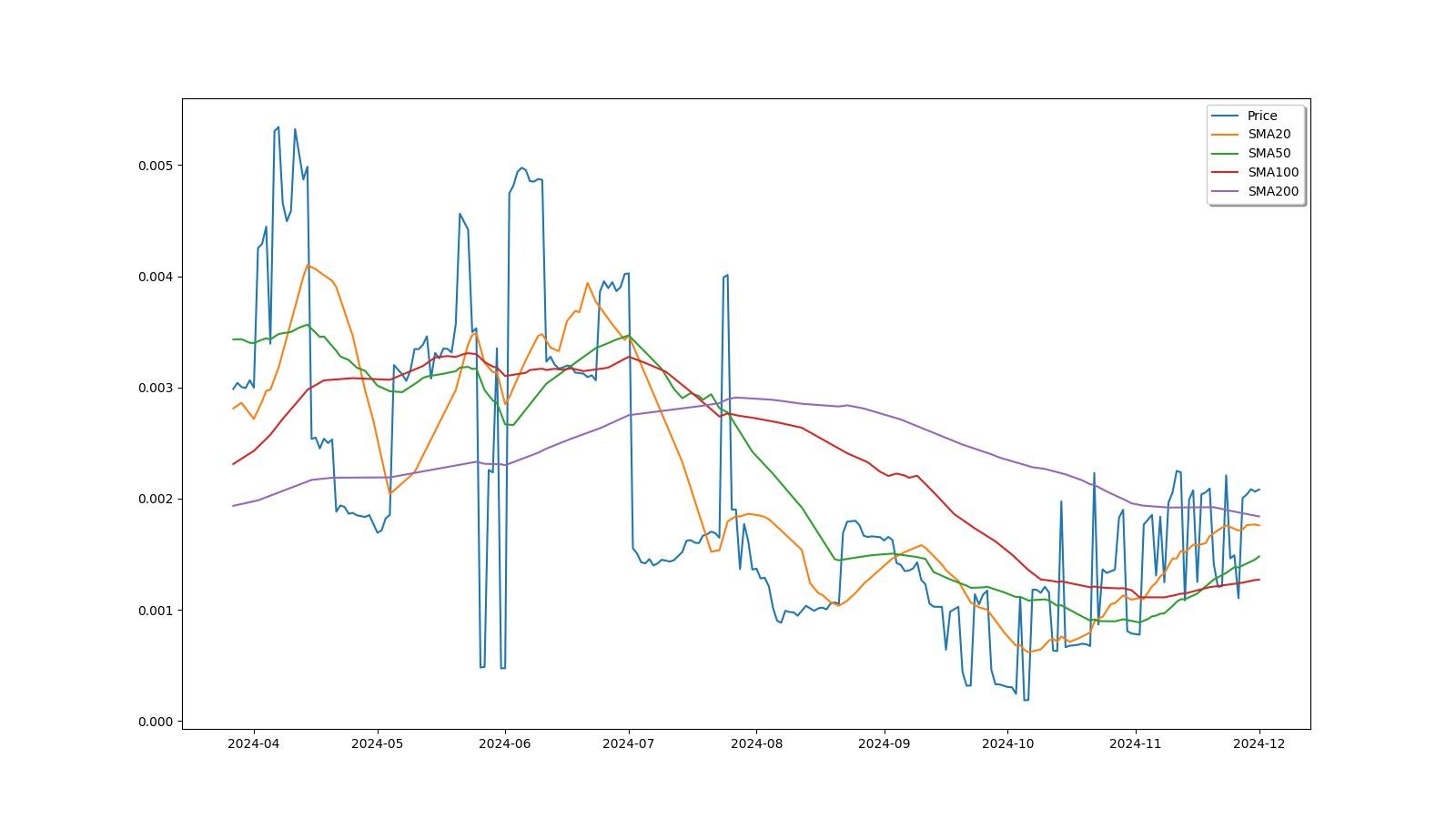This screenshot has width=1456, height=819.
Task: Click the 2024-05 x-axis label
Action: [378, 743]
